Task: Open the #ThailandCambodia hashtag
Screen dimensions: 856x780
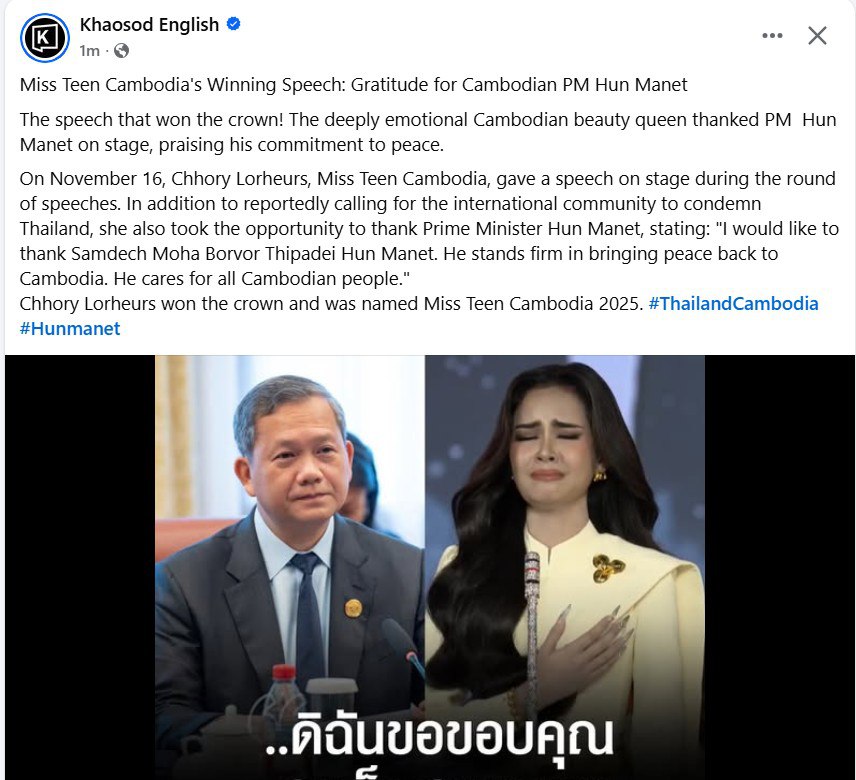Action: click(x=733, y=303)
